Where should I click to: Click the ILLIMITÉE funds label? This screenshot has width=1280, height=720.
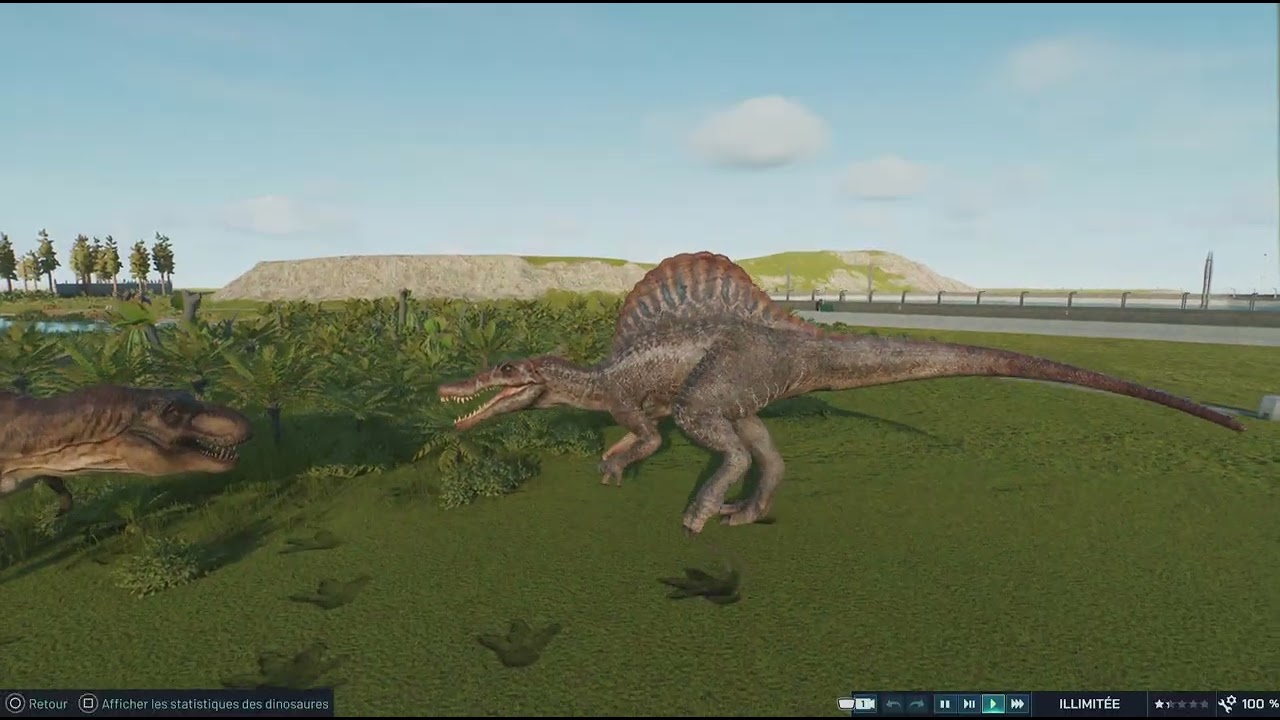coord(1089,704)
